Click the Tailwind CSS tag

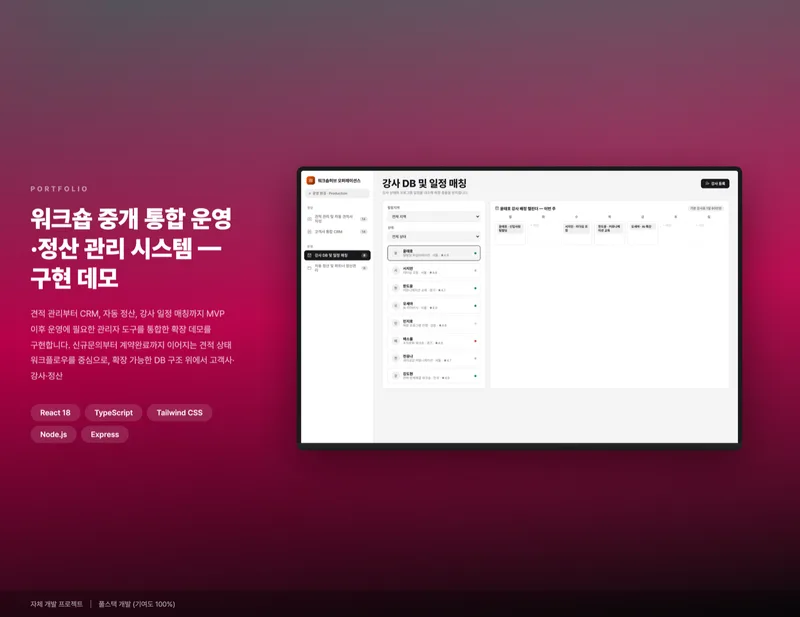point(179,413)
